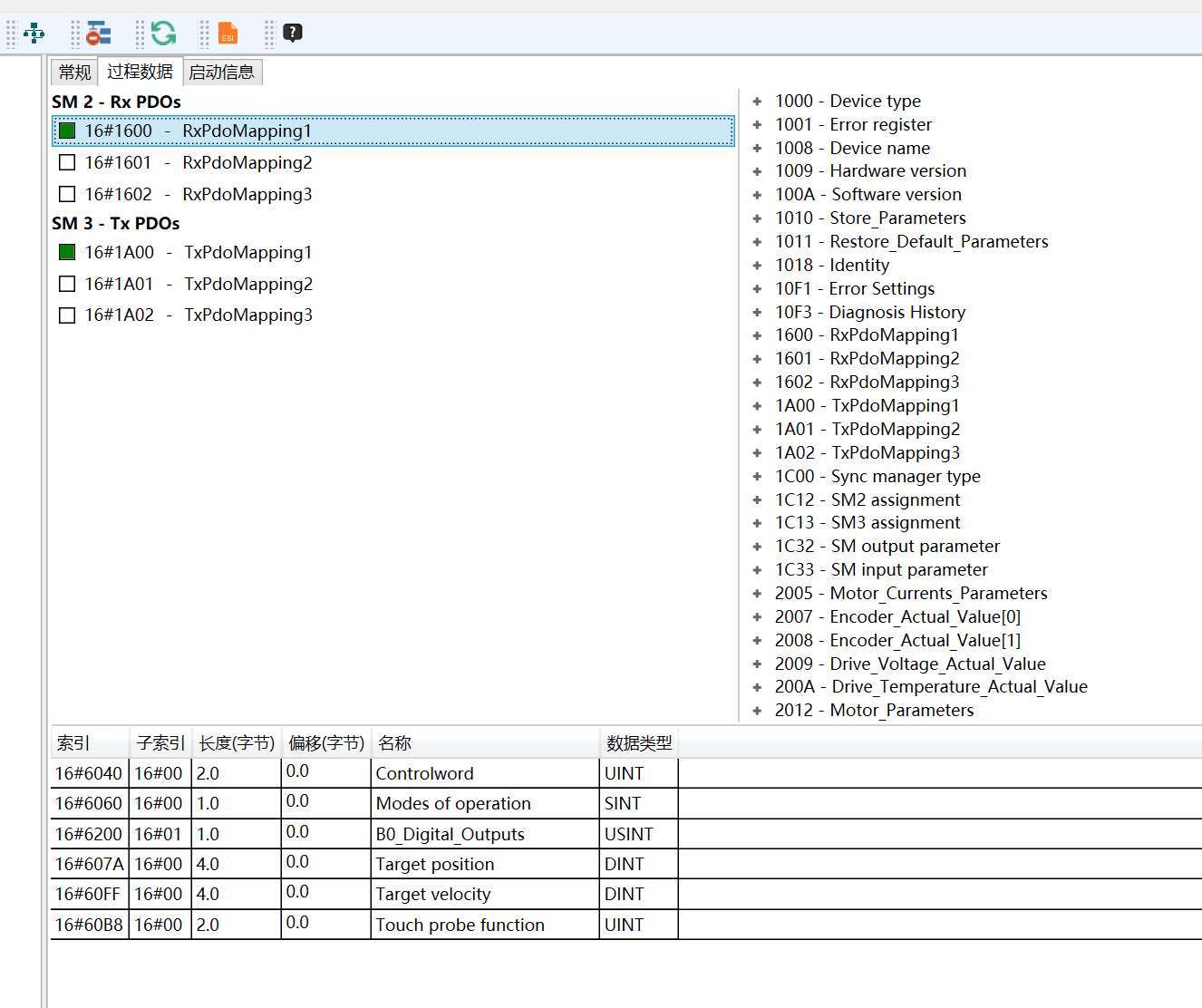Click the 16#60B8 index cell
Viewport: 1202px width, 1008px height.
[90, 925]
